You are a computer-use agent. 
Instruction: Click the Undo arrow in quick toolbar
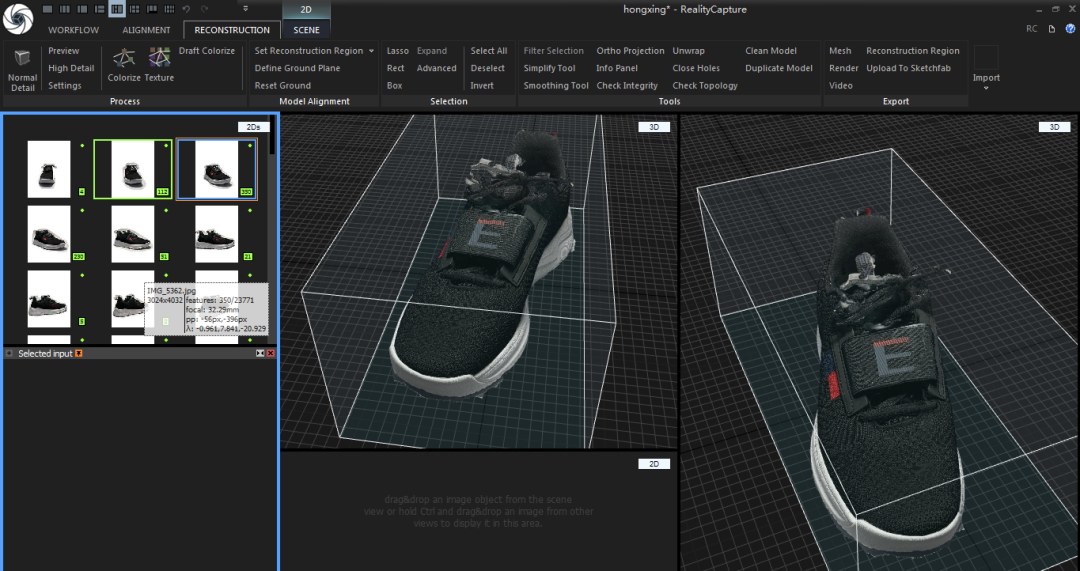[186, 9]
